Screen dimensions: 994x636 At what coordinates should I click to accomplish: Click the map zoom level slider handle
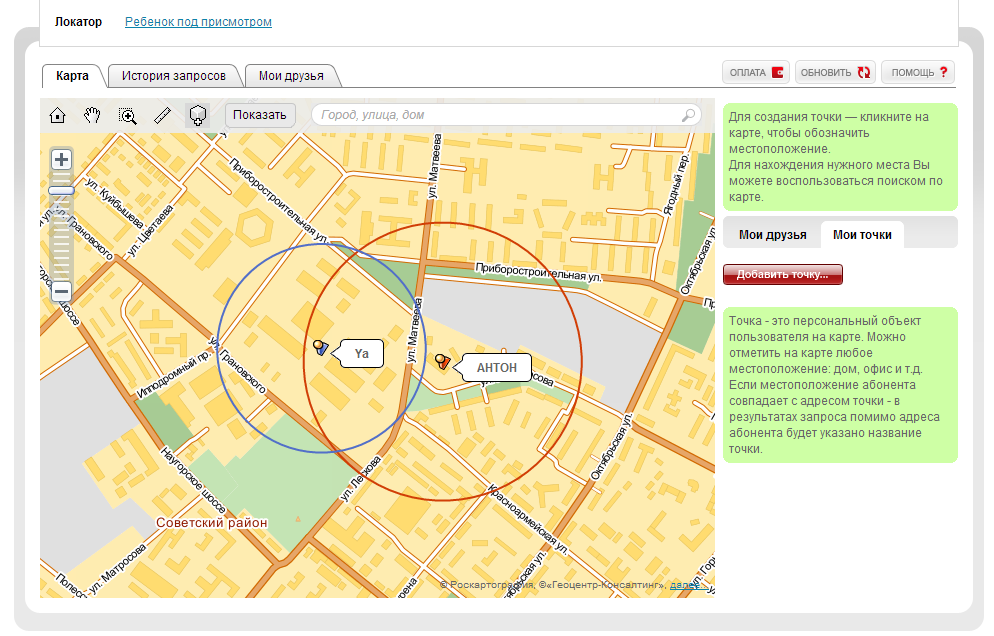tap(61, 190)
